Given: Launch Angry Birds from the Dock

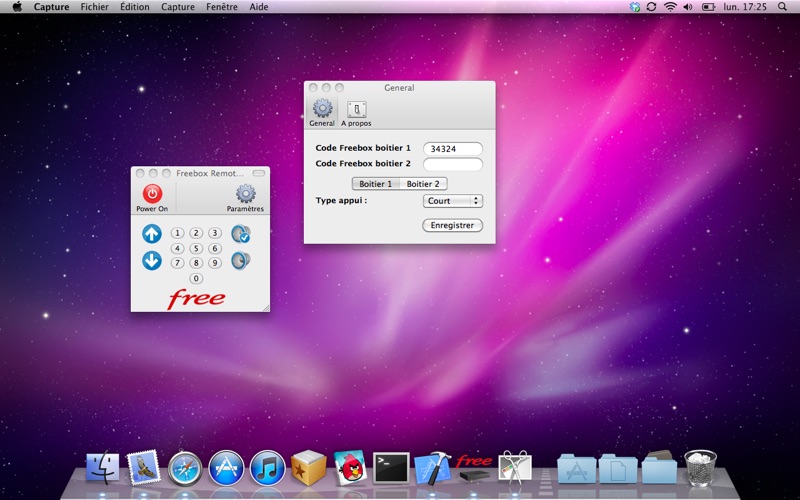Looking at the screenshot, I should (350, 467).
